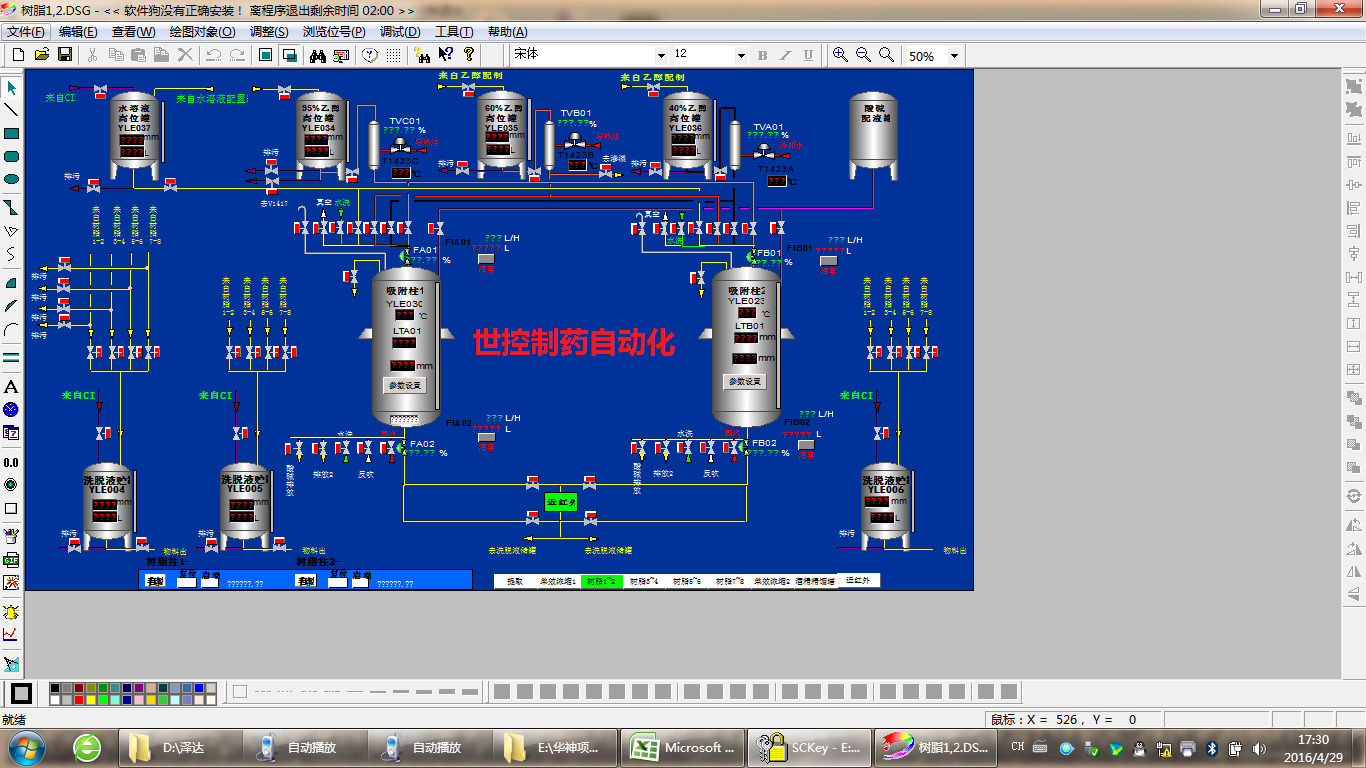
Task: Open the 工具(T) menu
Action: point(454,32)
